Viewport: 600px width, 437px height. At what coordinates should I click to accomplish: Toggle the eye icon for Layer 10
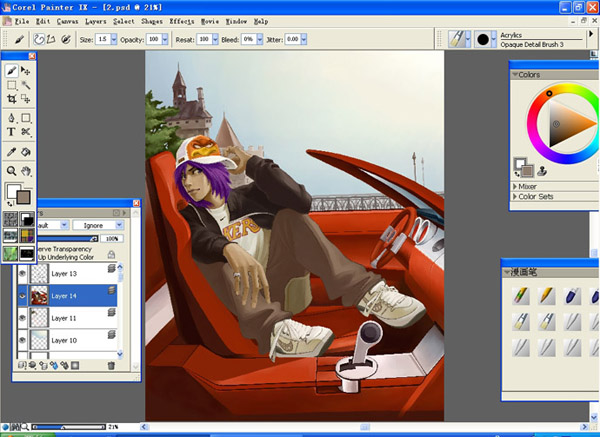click(23, 341)
